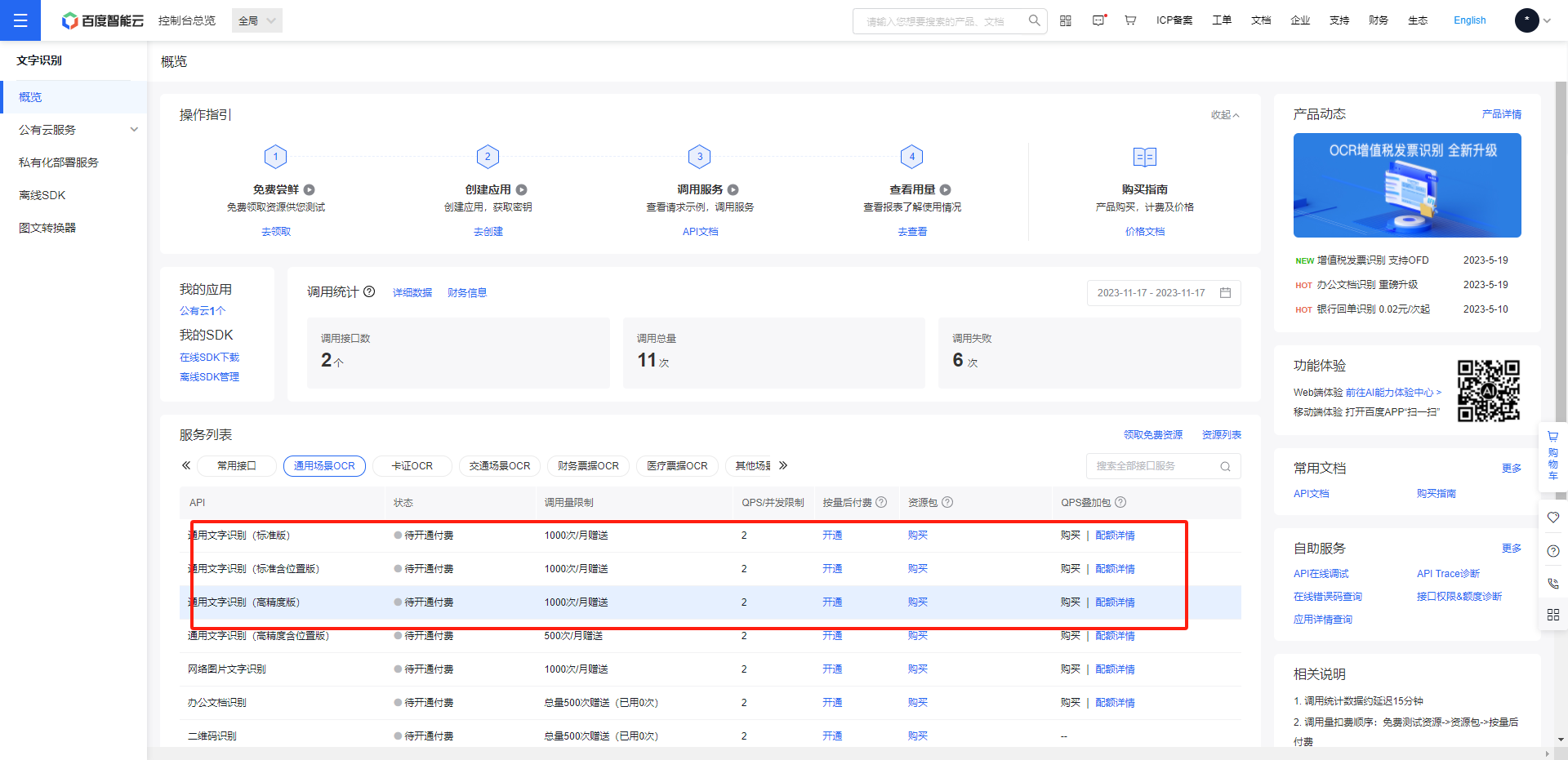This screenshot has height=760, width=1568.
Task: Click the 购买指南 book icon
Action: [x=1145, y=157]
